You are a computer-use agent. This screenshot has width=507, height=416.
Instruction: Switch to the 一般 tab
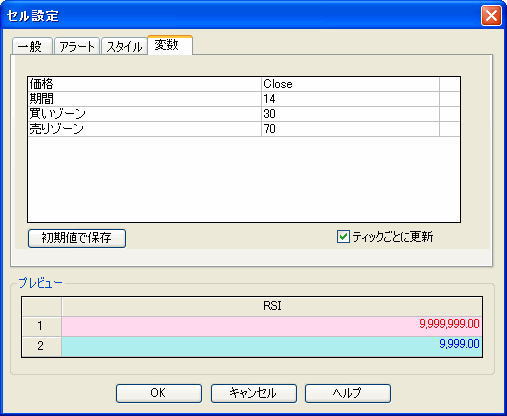32,46
